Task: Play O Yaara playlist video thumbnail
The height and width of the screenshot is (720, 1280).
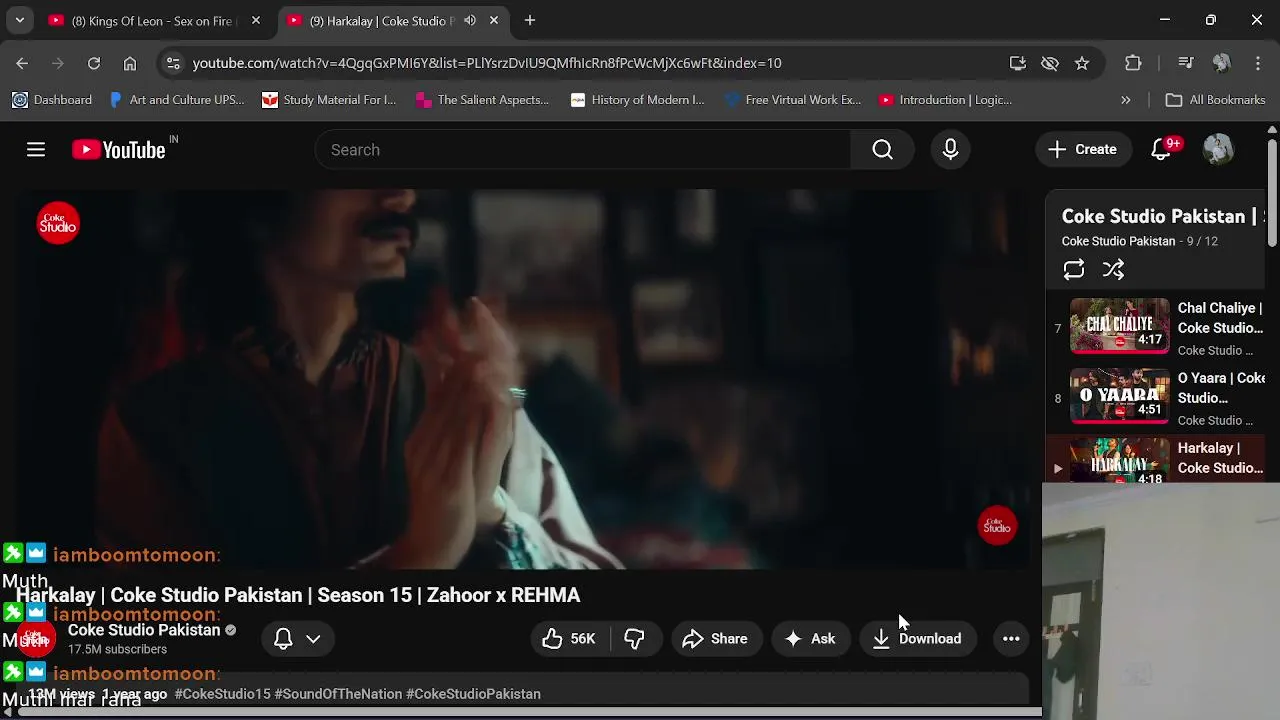Action: [1119, 396]
